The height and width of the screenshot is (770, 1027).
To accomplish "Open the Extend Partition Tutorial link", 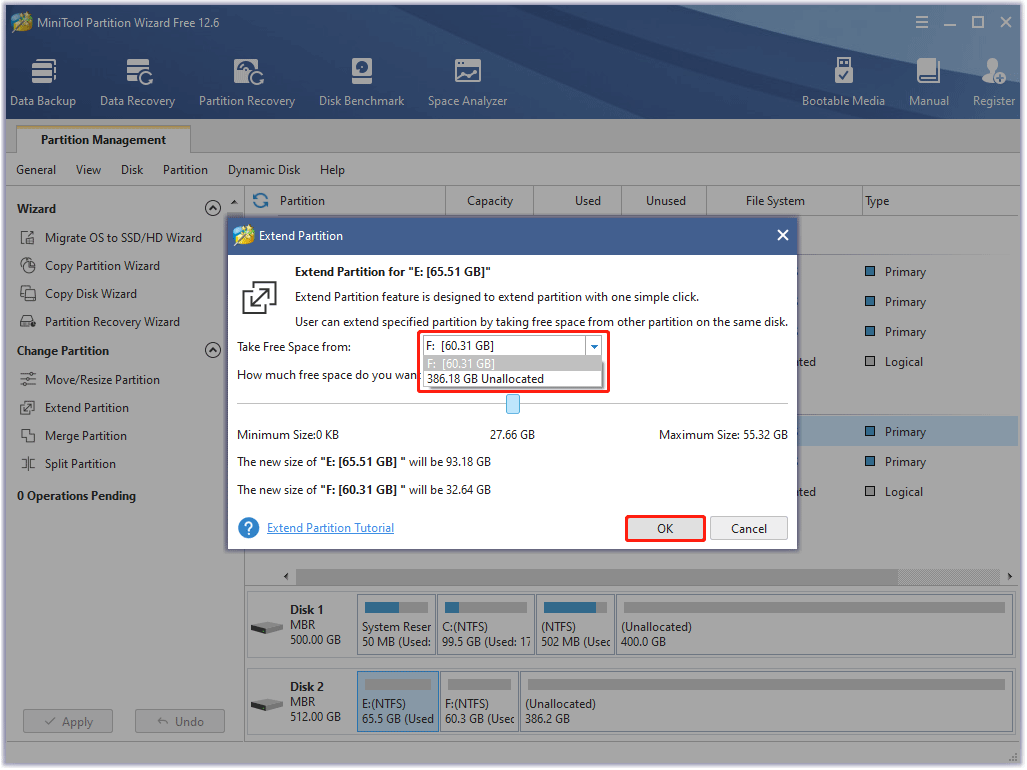I will point(330,527).
